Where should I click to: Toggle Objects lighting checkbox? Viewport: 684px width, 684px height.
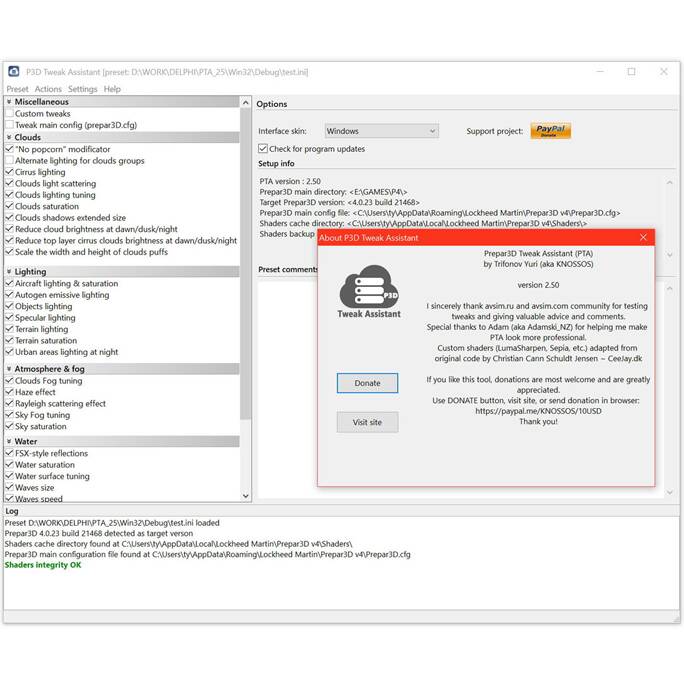(x=10, y=306)
